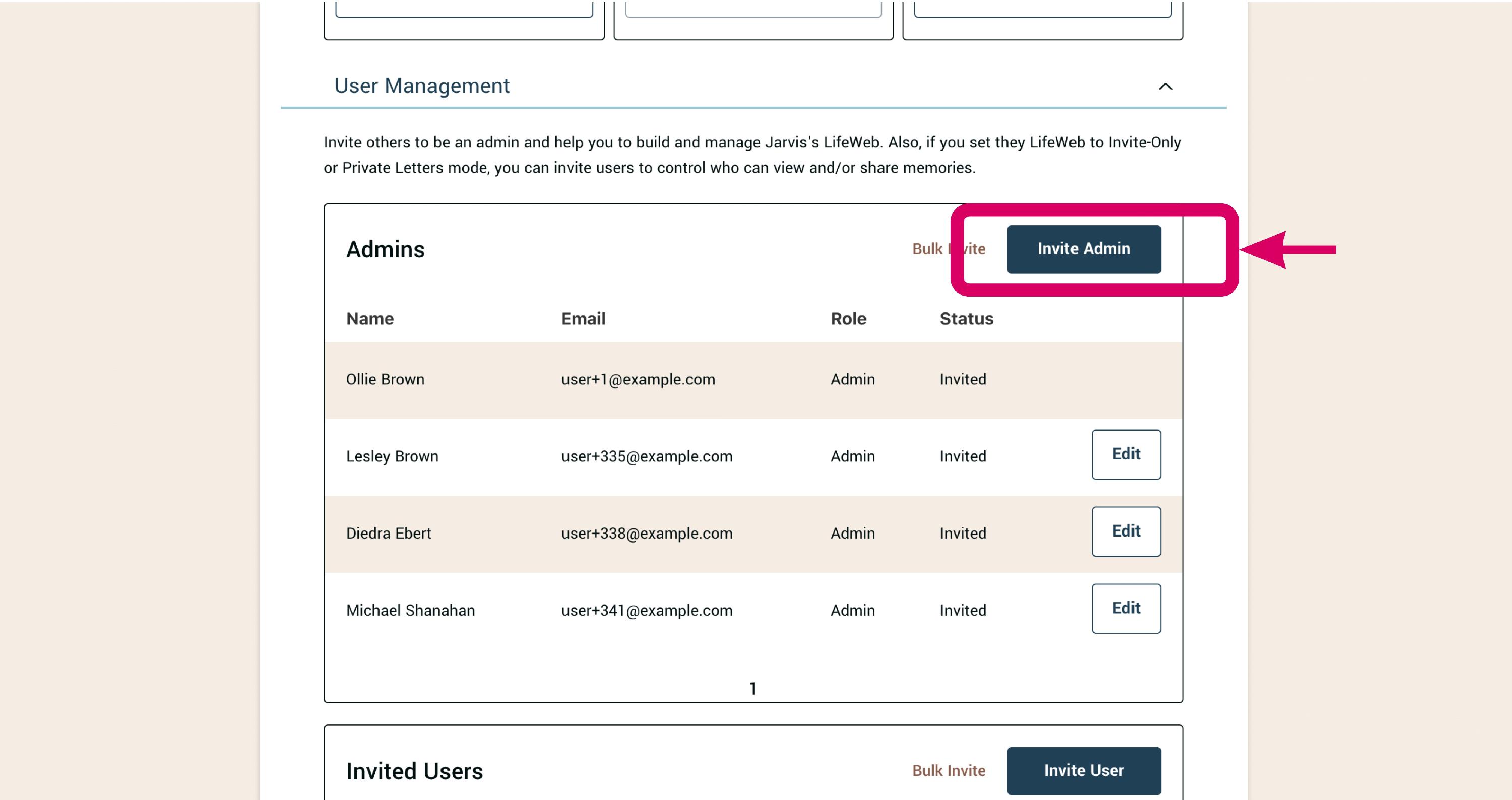This screenshot has height=800, width=1512.
Task: Click the email user+335@example.com
Action: pos(646,456)
